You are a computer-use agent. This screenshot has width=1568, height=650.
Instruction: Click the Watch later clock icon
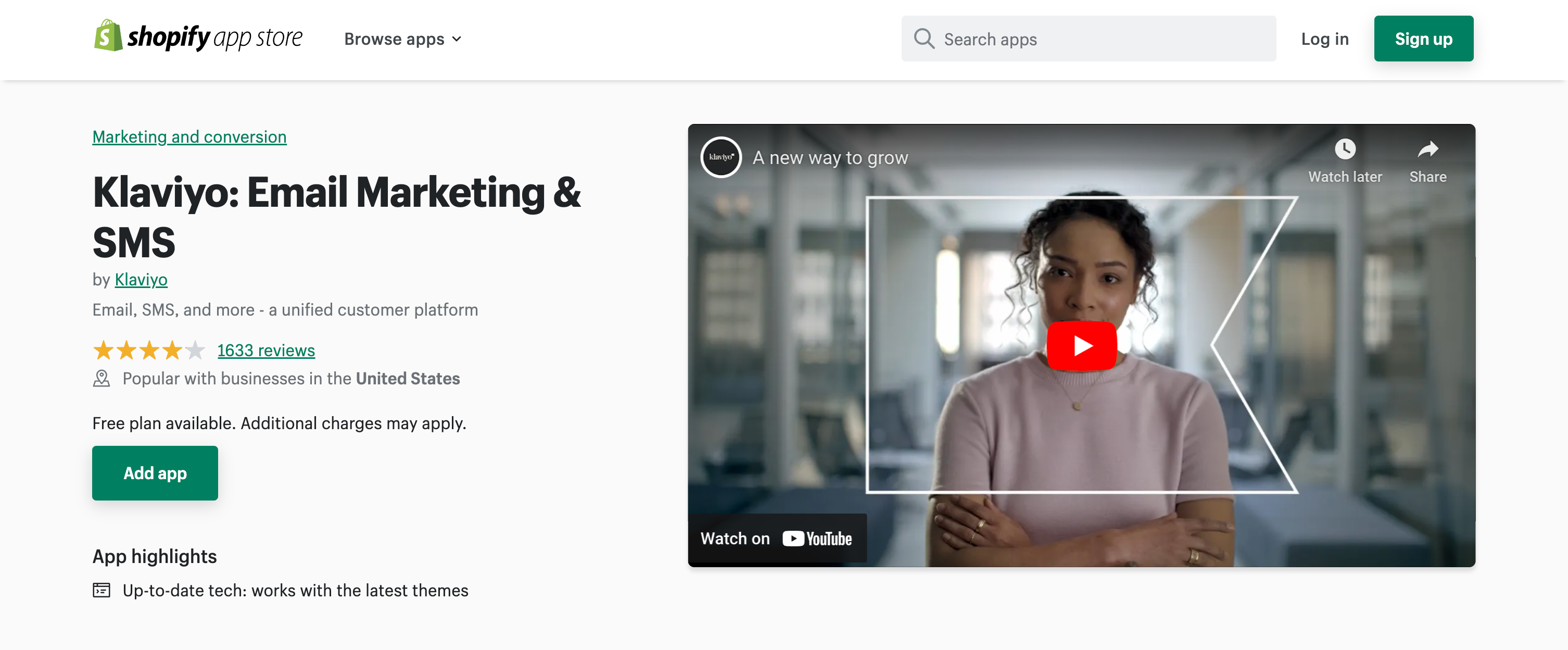(x=1345, y=149)
